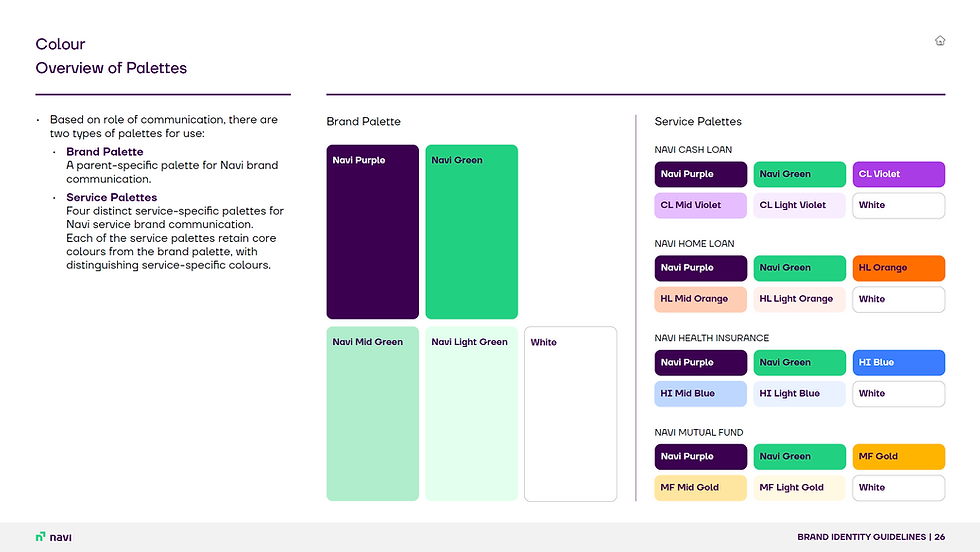Image resolution: width=980 pixels, height=552 pixels.
Task: Click the MF Light Gold swatch
Action: [800, 488]
